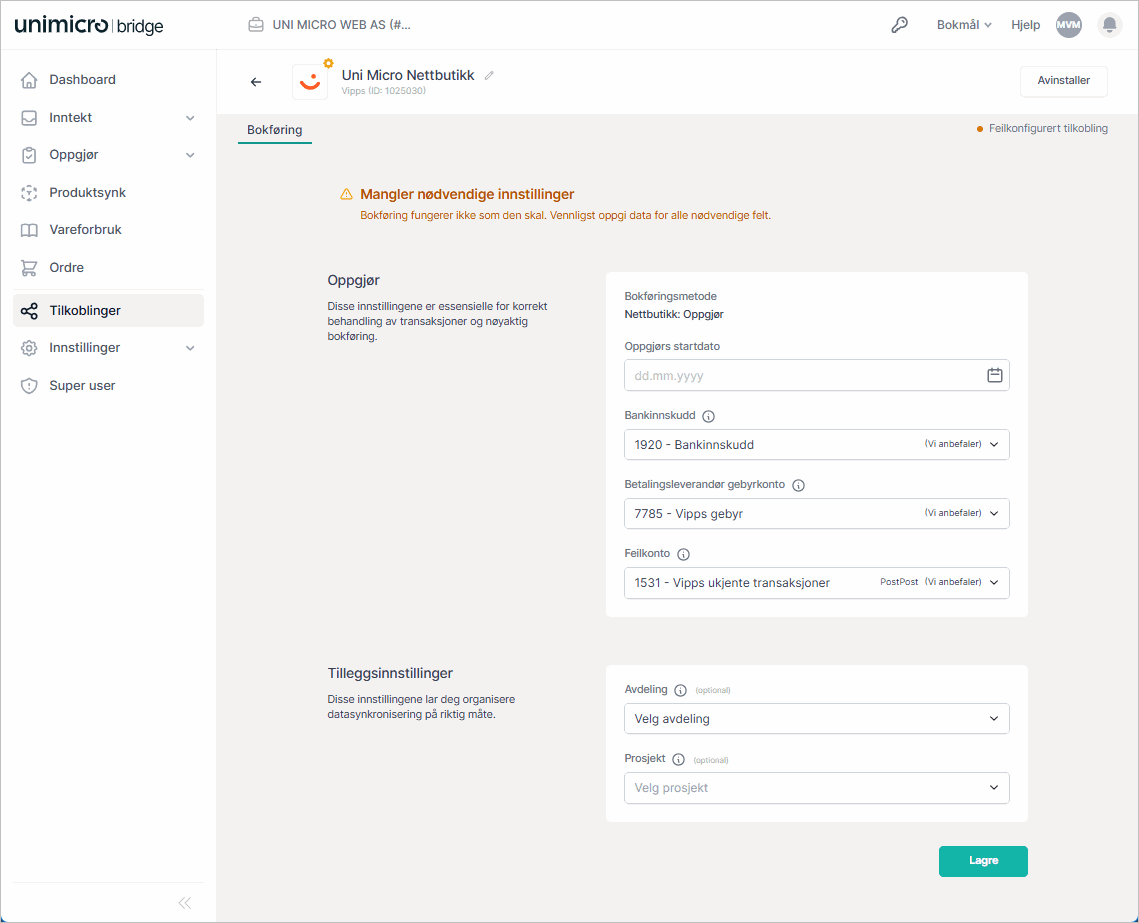The width and height of the screenshot is (1139, 923).
Task: Show info for Avdeling
Action: 680,690
